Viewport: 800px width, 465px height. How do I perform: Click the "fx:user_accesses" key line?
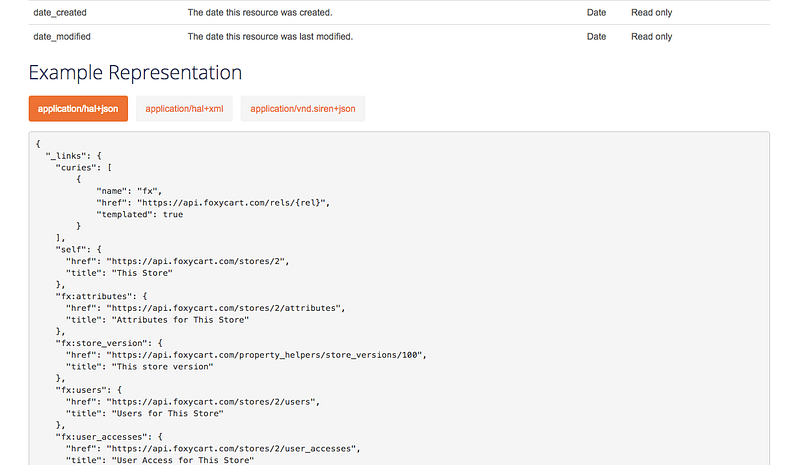tap(109, 437)
